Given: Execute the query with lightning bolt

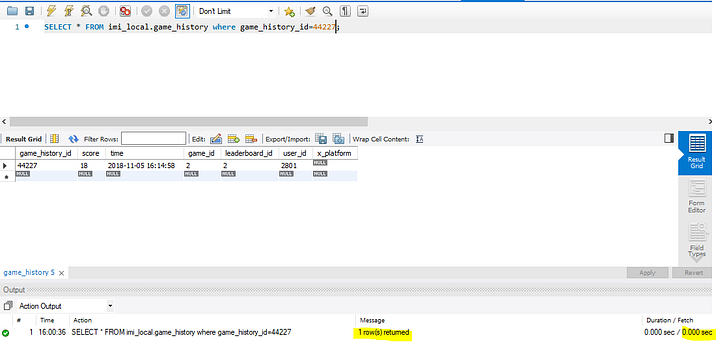Looking at the screenshot, I should coord(51,11).
